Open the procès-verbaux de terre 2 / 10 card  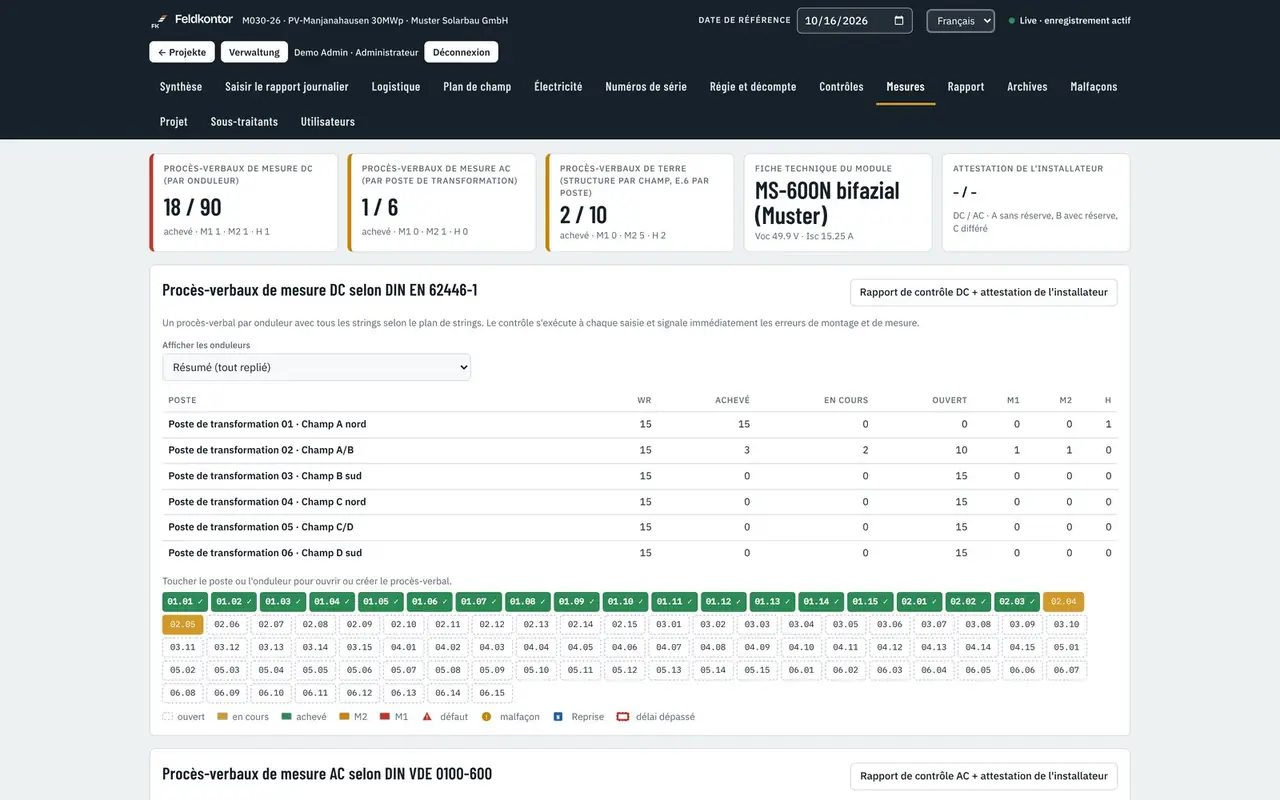(640, 202)
